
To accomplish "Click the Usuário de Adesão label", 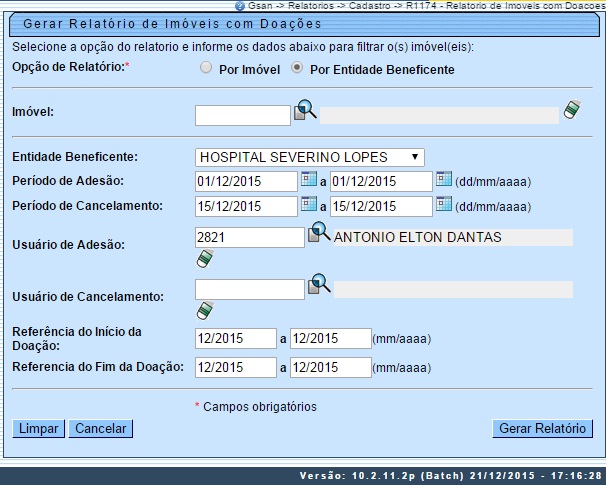I will pyautogui.click(x=68, y=245).
